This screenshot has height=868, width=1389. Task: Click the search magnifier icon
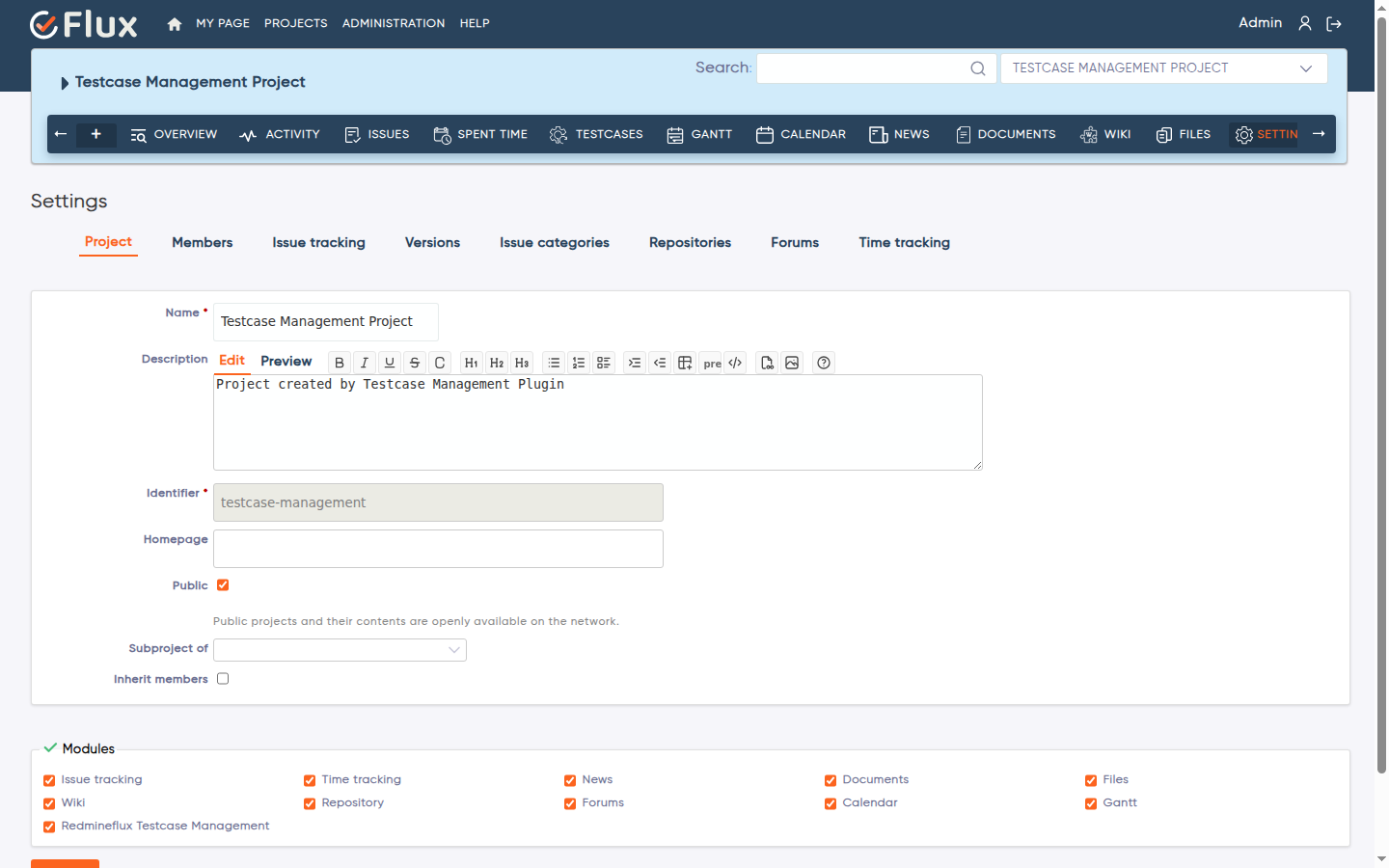(x=978, y=68)
